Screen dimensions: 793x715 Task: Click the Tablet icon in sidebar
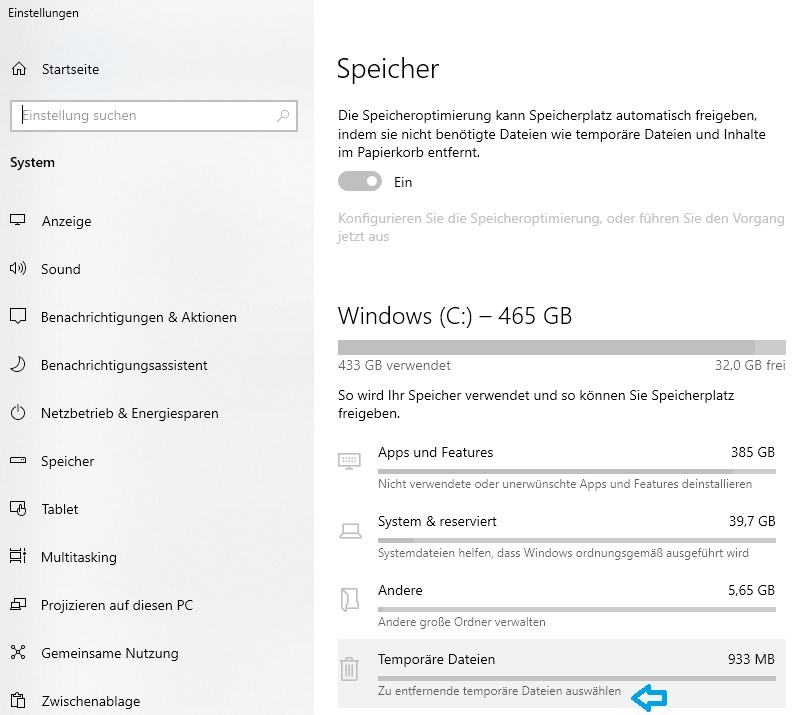(18, 509)
